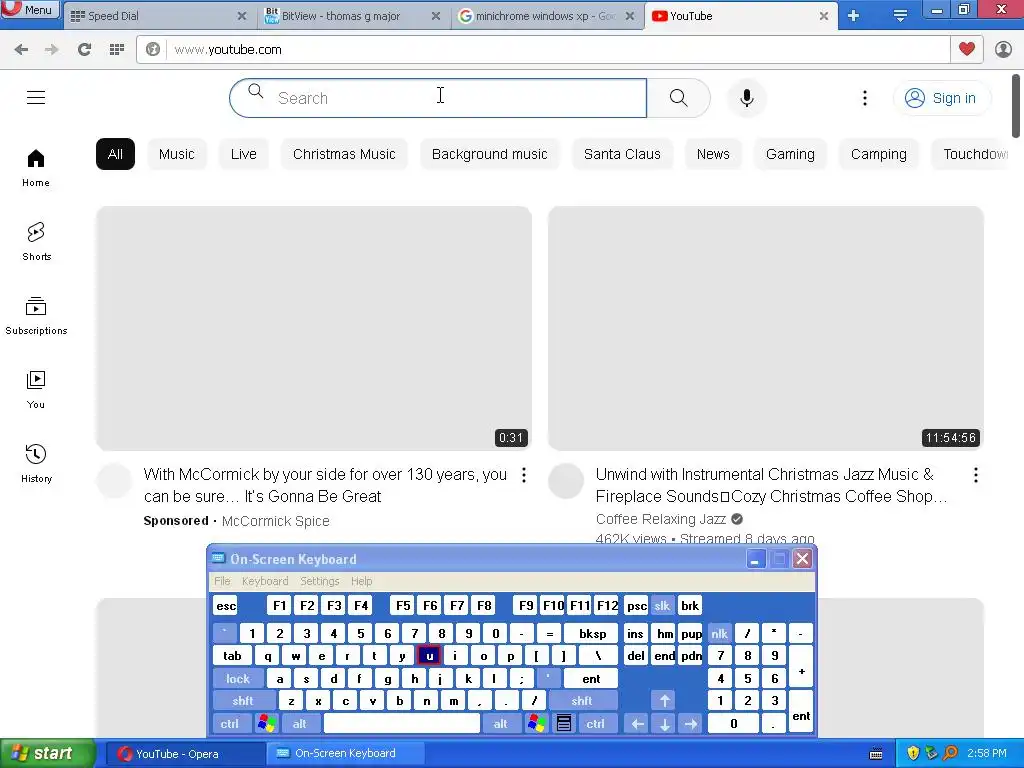Start voice search with microphone icon
The height and width of the screenshot is (768, 1024).
(x=747, y=98)
